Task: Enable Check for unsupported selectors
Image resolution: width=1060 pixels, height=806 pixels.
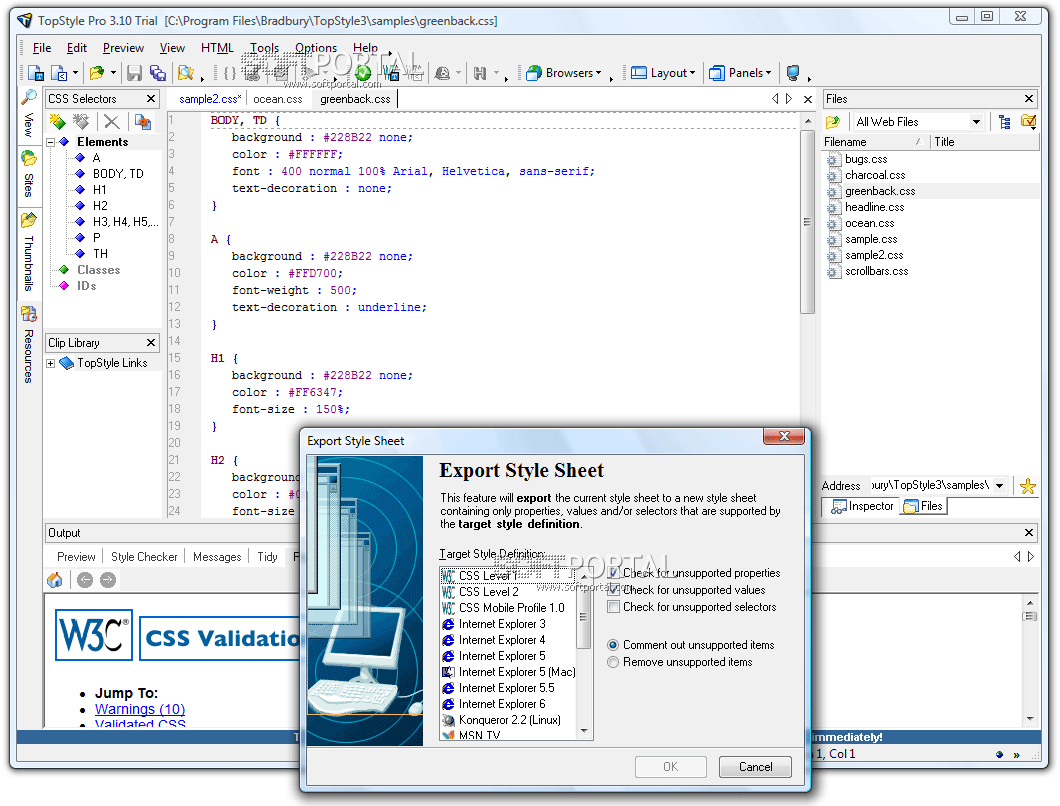Action: click(614, 607)
